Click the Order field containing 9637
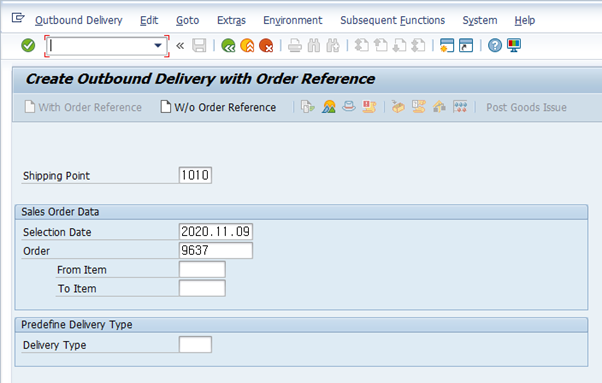The width and height of the screenshot is (602, 383). pyautogui.click(x=216, y=251)
